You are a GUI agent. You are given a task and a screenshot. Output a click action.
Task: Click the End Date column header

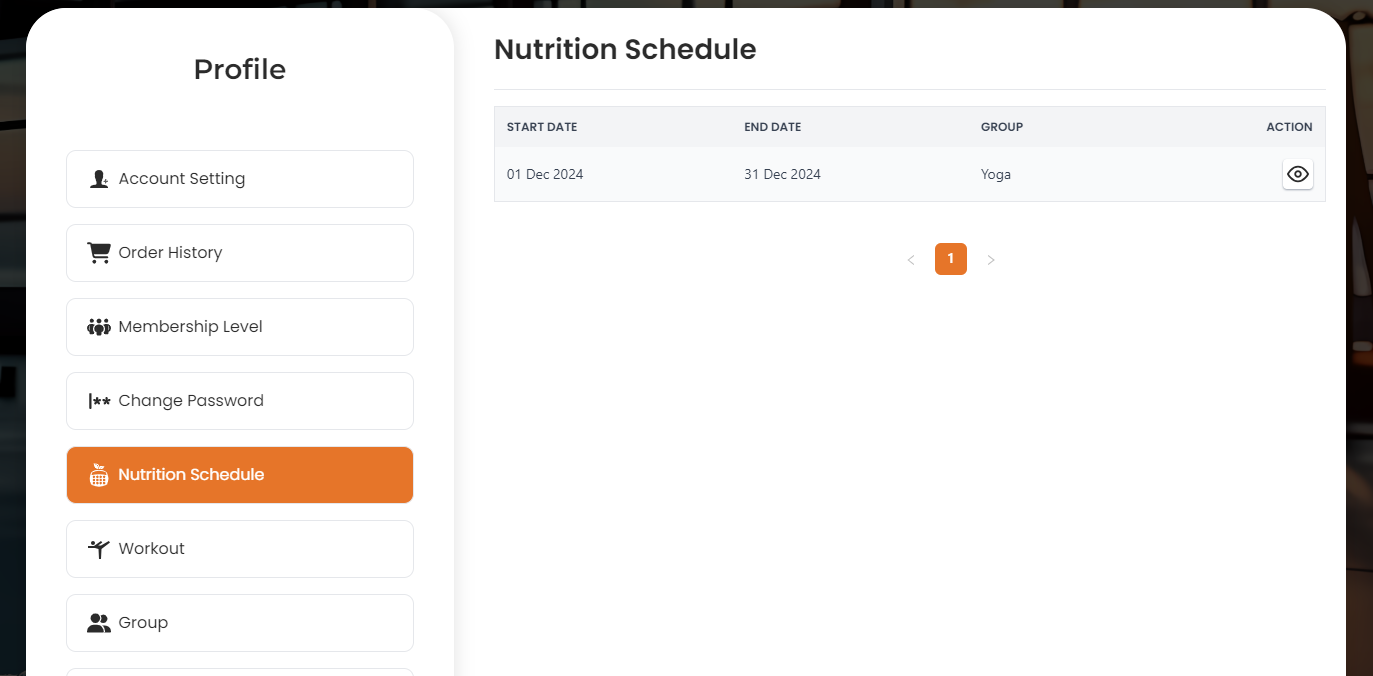tap(772, 127)
